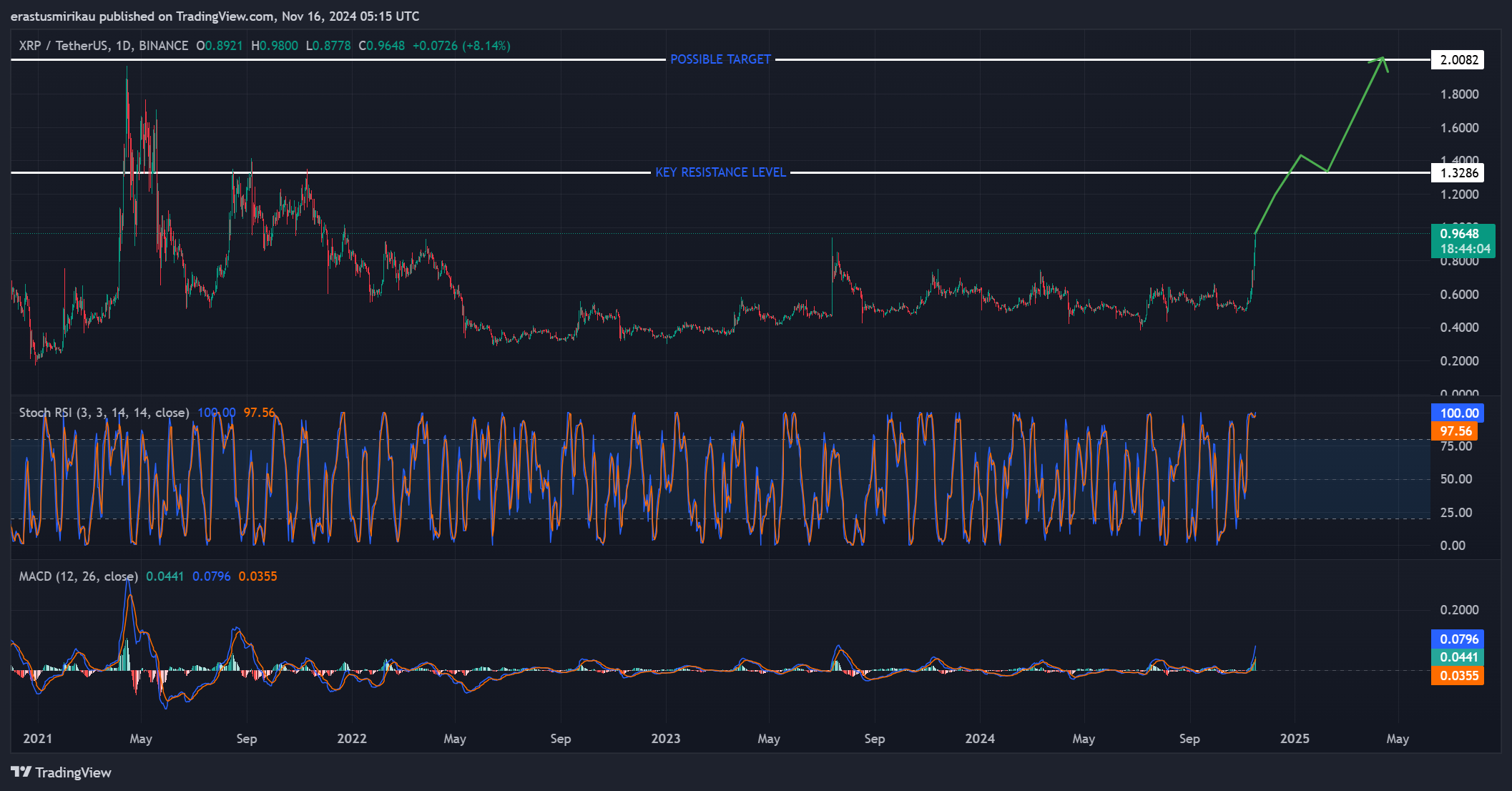Click the 0.2000 level on the MACD scale
The width and height of the screenshot is (1512, 791).
(x=1459, y=610)
